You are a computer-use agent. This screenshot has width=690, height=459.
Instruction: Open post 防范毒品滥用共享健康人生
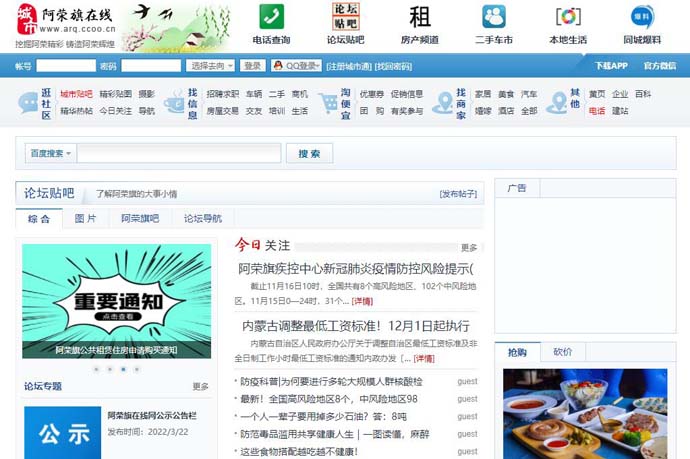(x=334, y=434)
